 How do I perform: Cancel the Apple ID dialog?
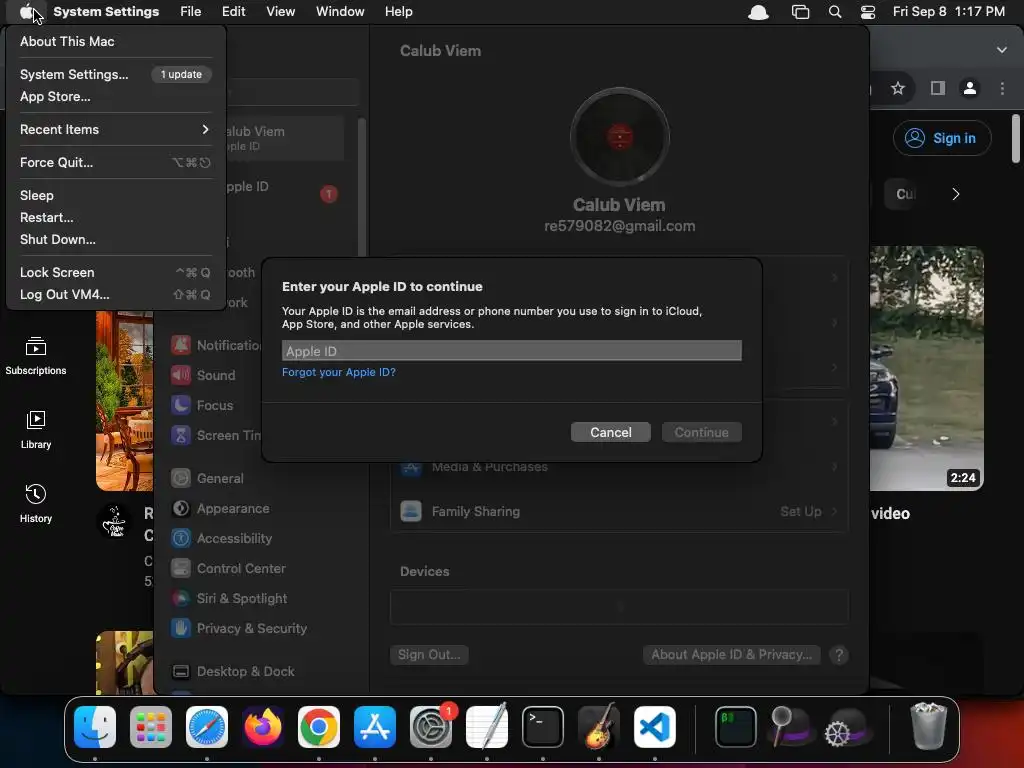coord(611,432)
